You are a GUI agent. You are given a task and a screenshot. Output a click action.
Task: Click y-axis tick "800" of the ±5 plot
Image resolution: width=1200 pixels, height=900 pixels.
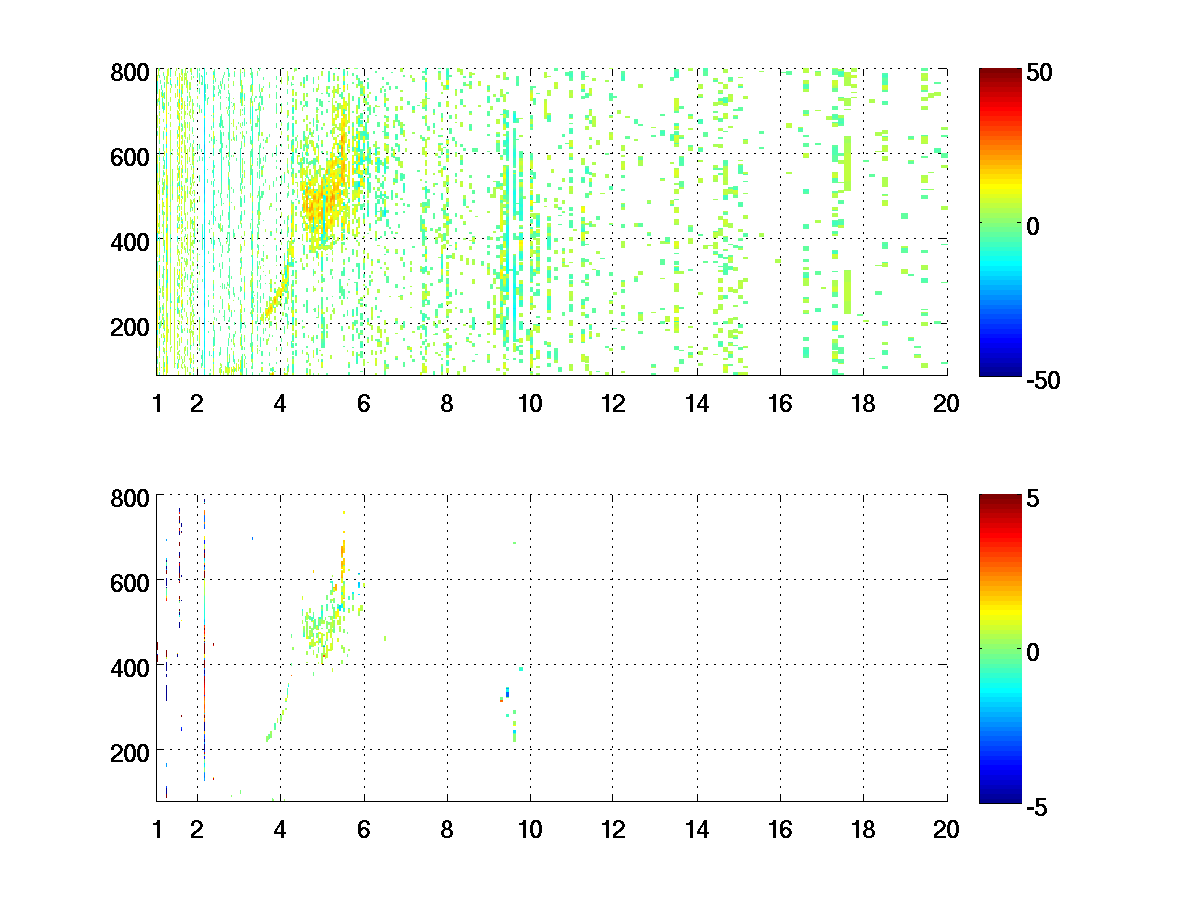coord(130,497)
